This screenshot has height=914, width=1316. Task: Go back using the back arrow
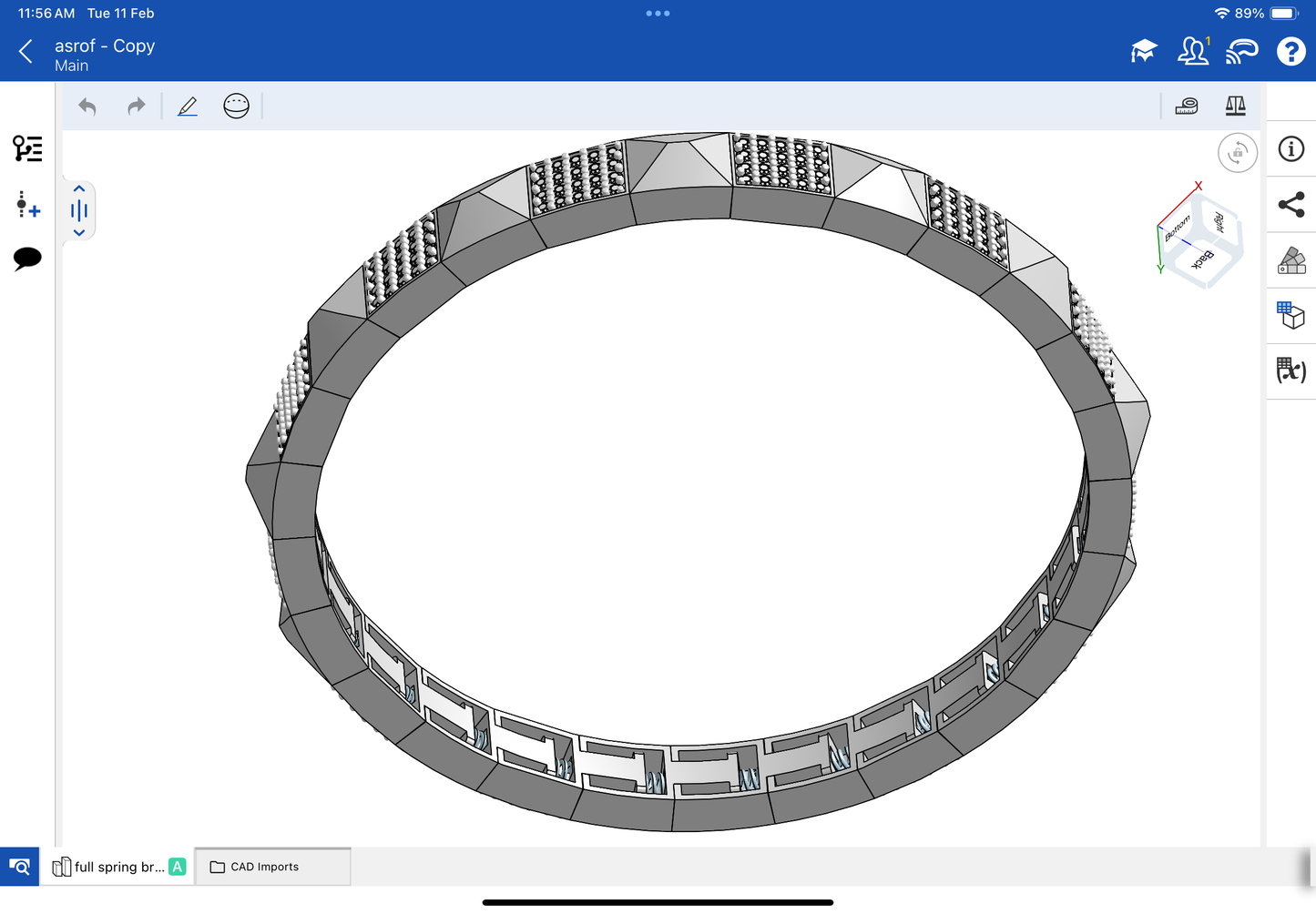[26, 52]
